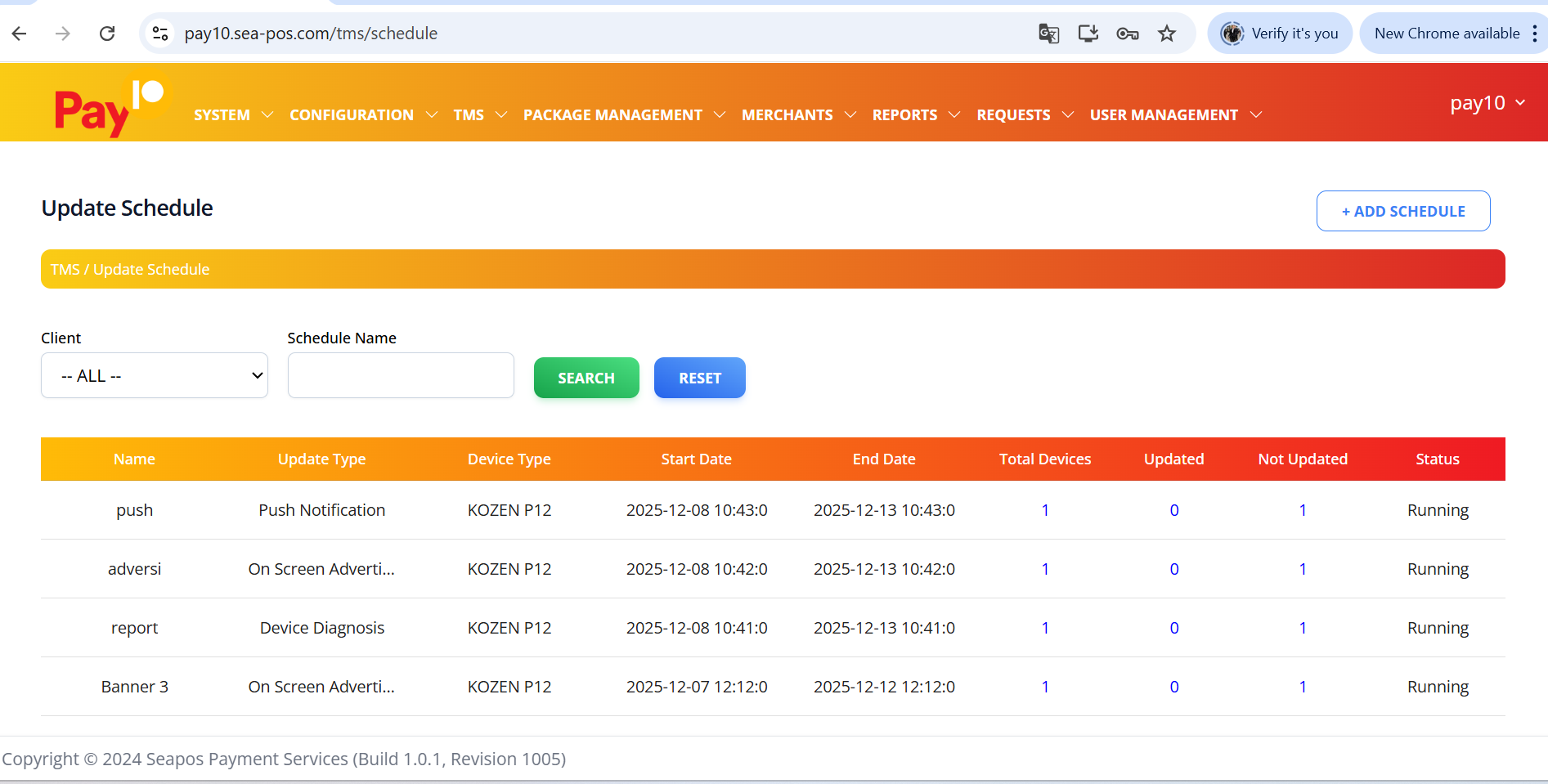Viewport: 1548px width, 784px height.
Task: Bookmark this page with the star icon
Action: (1167, 34)
